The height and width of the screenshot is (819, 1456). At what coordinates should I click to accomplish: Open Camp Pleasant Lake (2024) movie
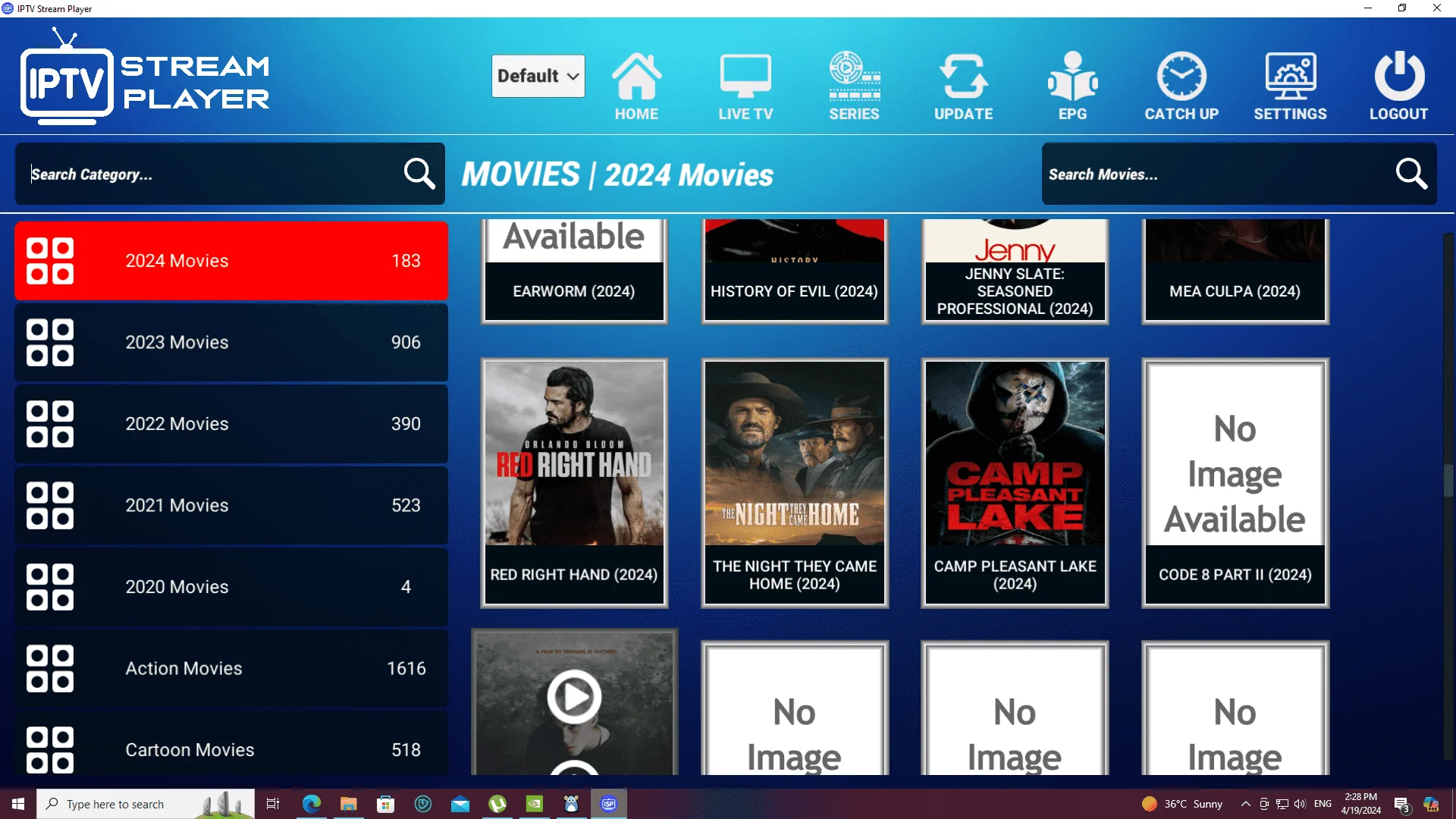pos(1015,483)
